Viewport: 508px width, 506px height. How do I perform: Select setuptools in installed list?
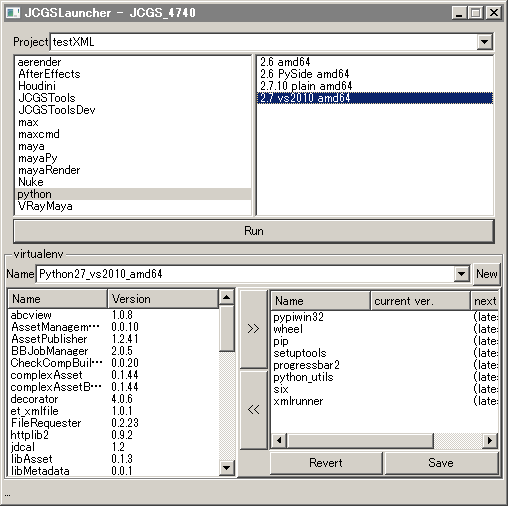pyautogui.click(x=385, y=353)
